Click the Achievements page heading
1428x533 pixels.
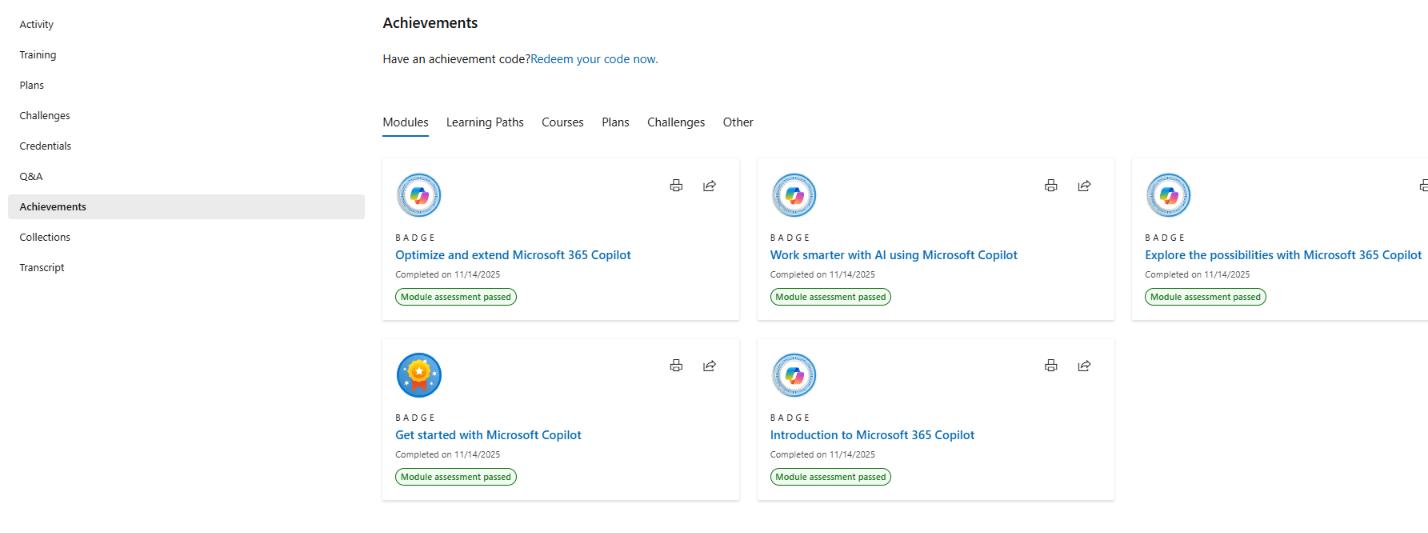[430, 23]
